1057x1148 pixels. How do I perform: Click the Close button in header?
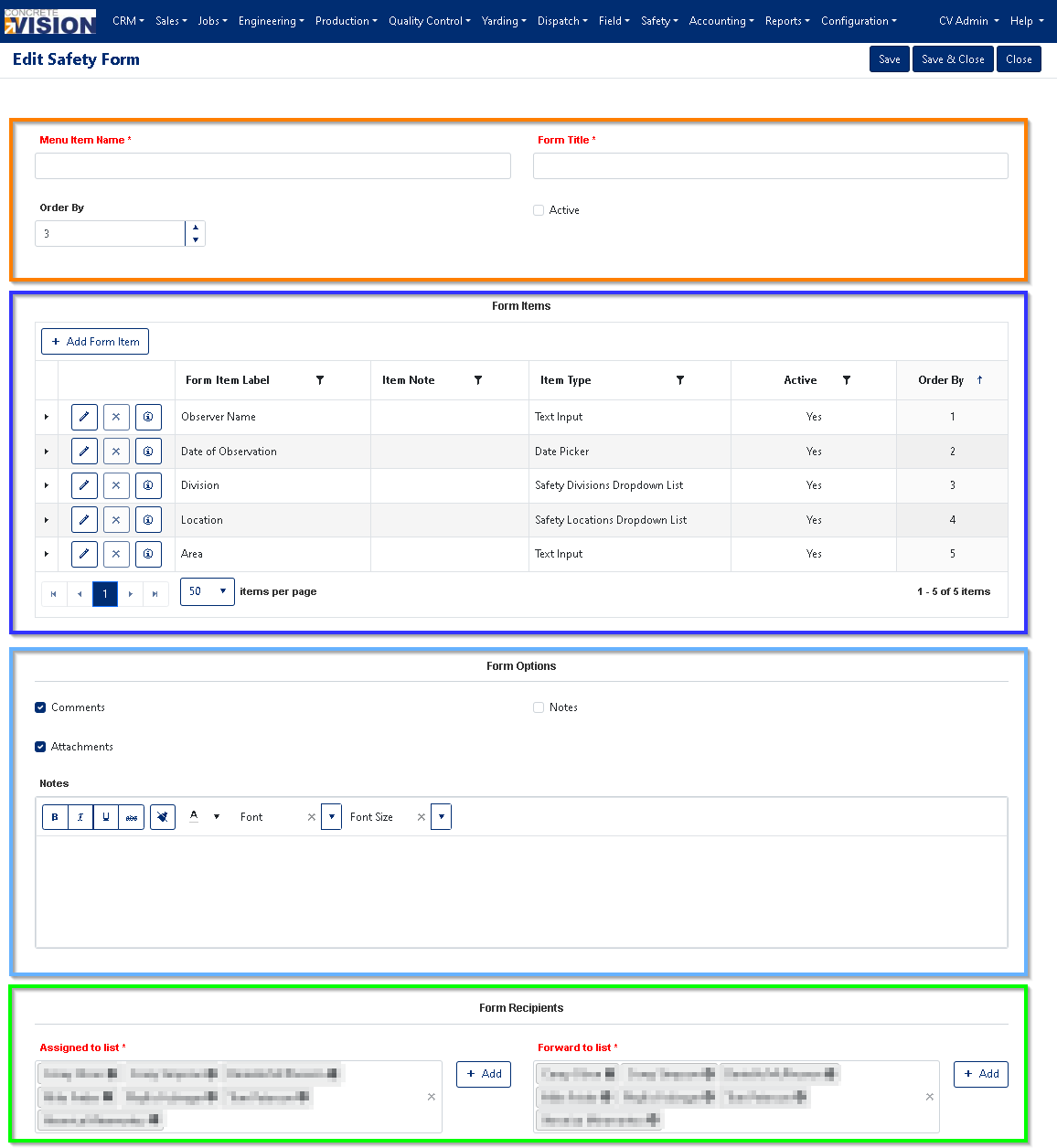[x=1019, y=59]
